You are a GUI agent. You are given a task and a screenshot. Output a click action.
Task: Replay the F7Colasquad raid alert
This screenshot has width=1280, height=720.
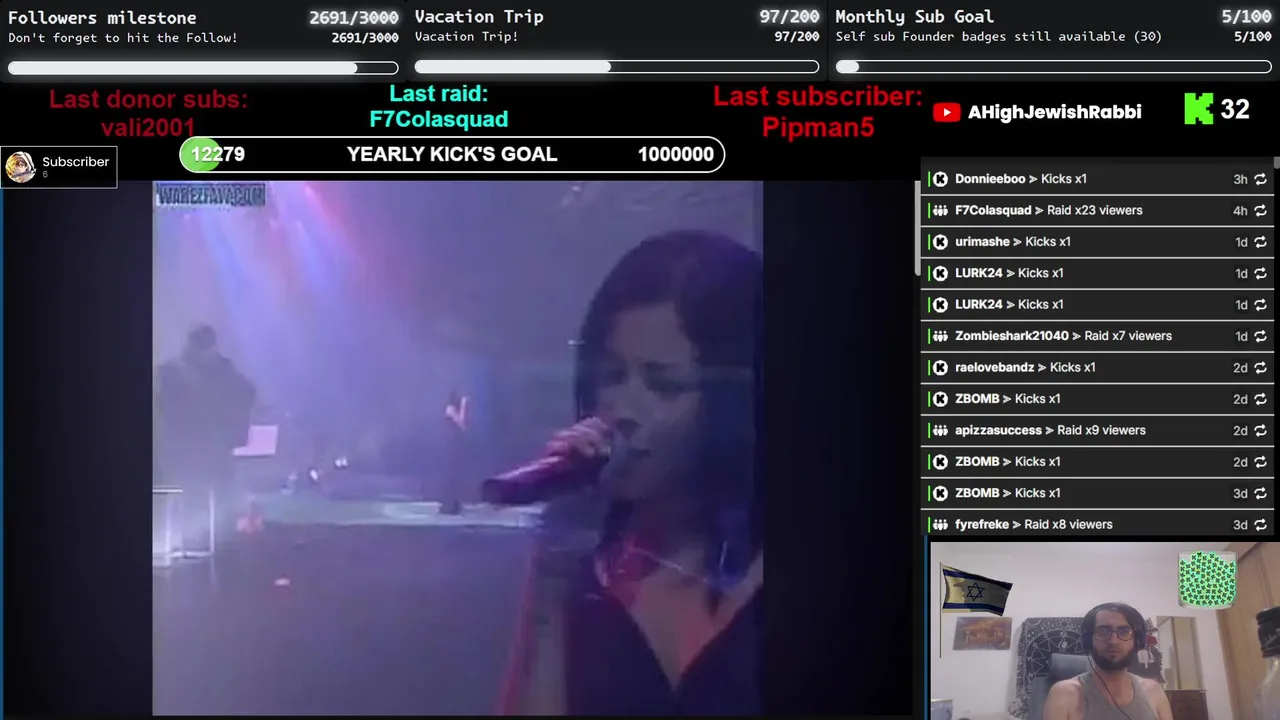click(x=1260, y=210)
